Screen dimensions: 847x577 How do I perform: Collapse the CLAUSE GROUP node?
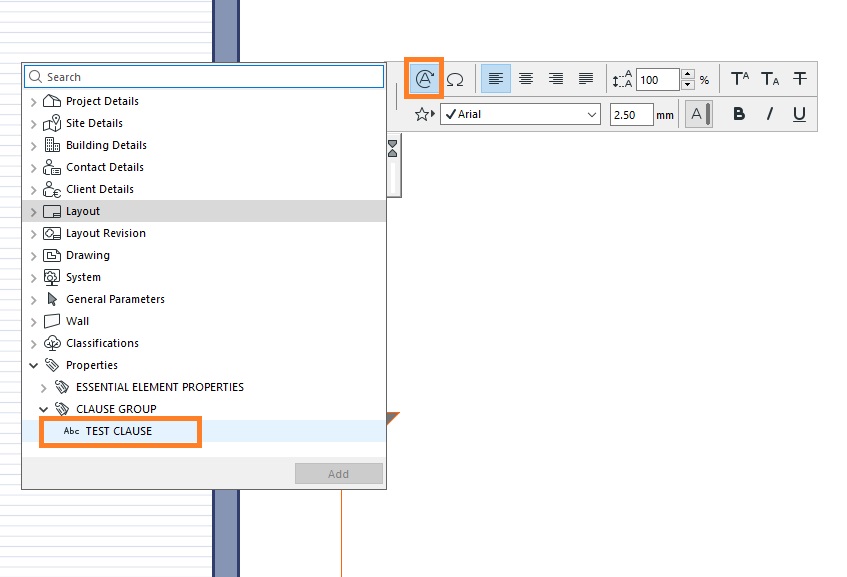point(44,410)
